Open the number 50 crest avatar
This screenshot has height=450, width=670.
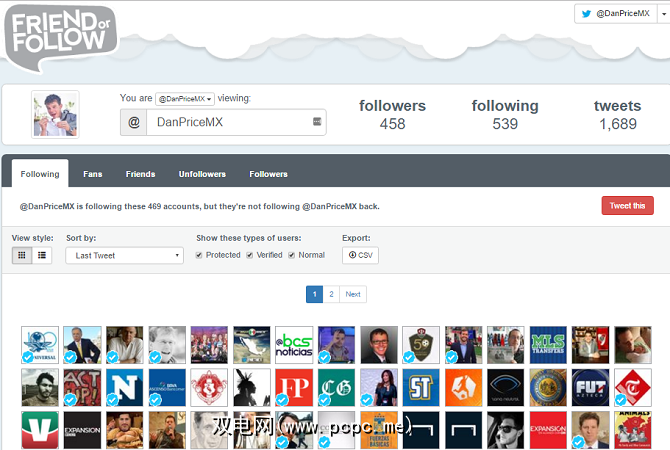(421, 345)
